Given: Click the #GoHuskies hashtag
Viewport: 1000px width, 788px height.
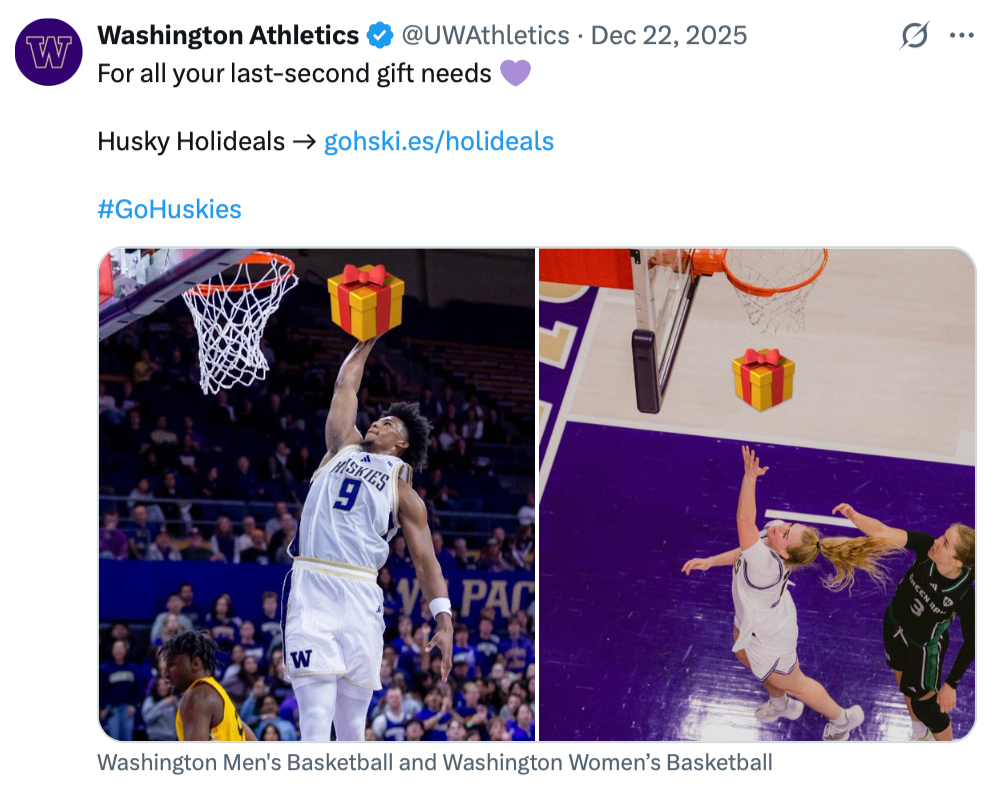Looking at the screenshot, I should (x=169, y=209).
